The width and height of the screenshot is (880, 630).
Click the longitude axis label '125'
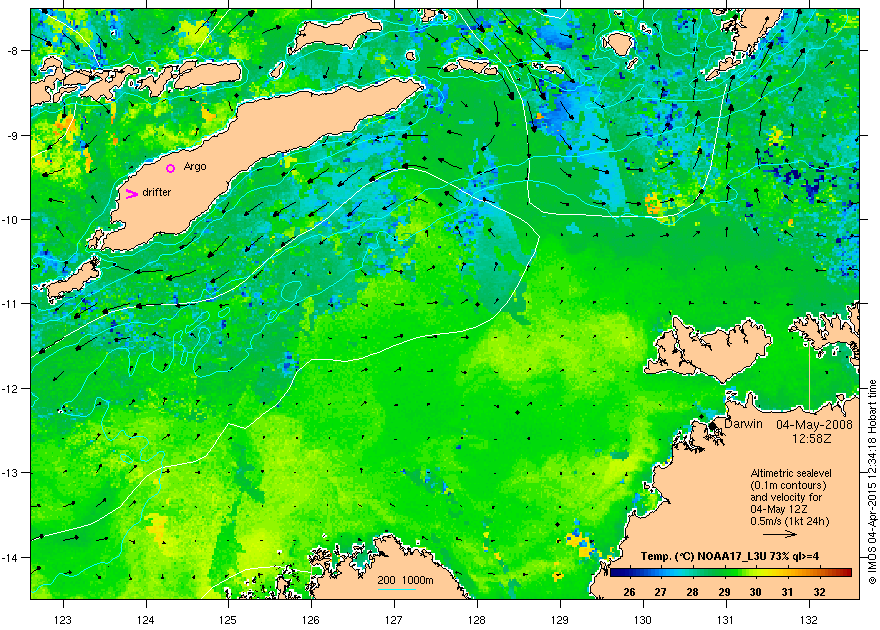pyautogui.click(x=228, y=619)
